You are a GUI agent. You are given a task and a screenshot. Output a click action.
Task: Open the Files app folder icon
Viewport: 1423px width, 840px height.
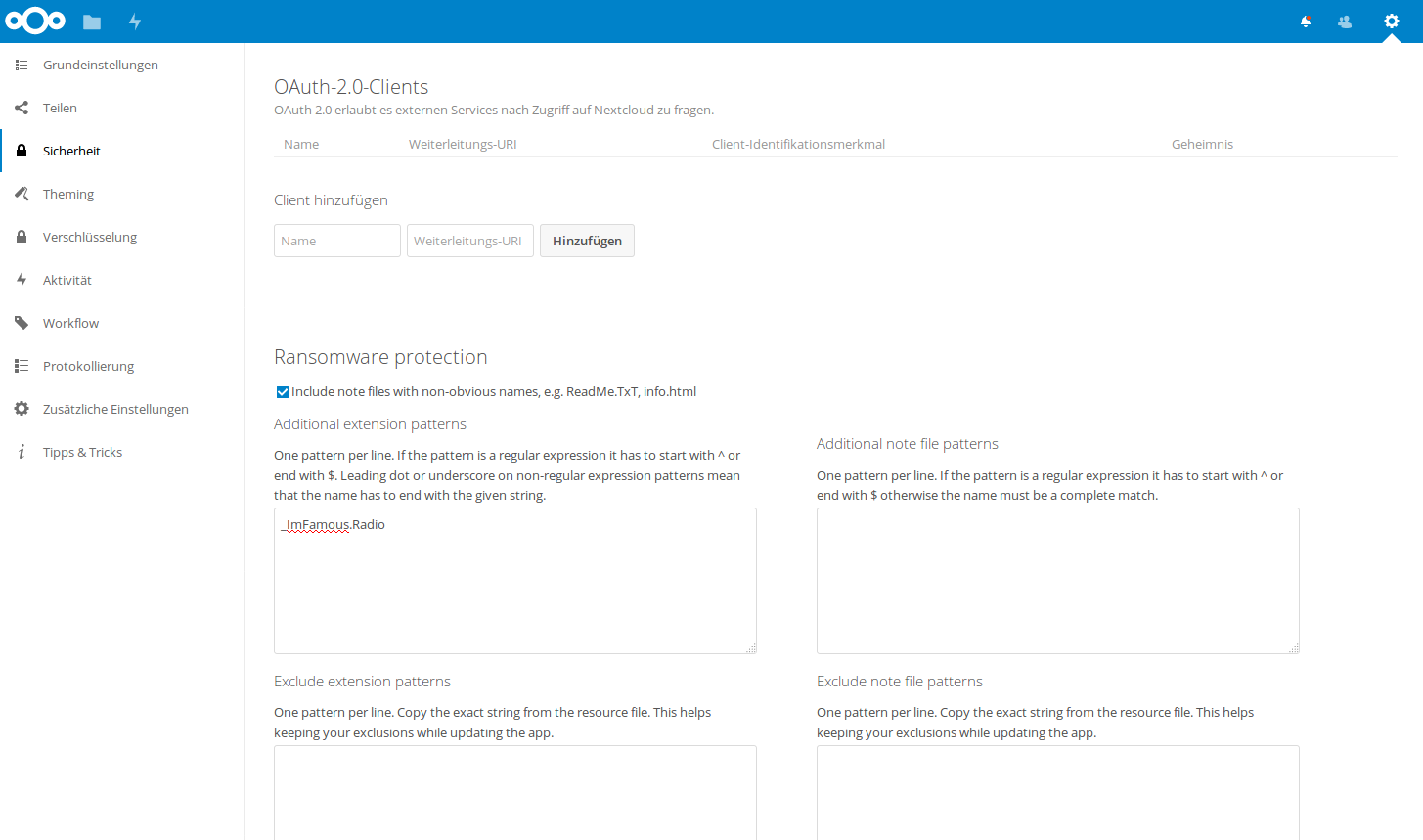pyautogui.click(x=92, y=22)
